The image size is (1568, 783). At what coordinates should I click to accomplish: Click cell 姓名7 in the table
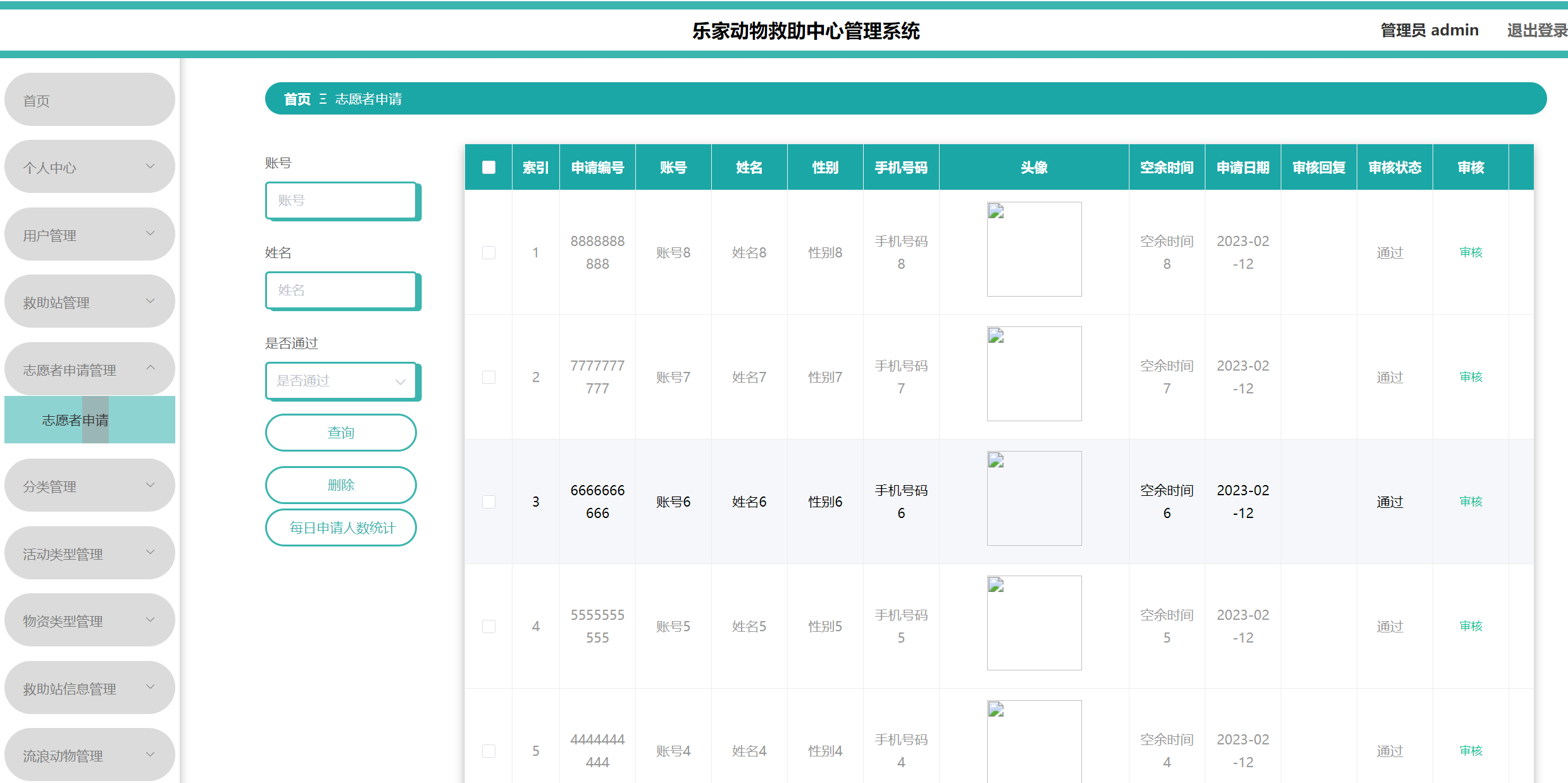coord(749,378)
